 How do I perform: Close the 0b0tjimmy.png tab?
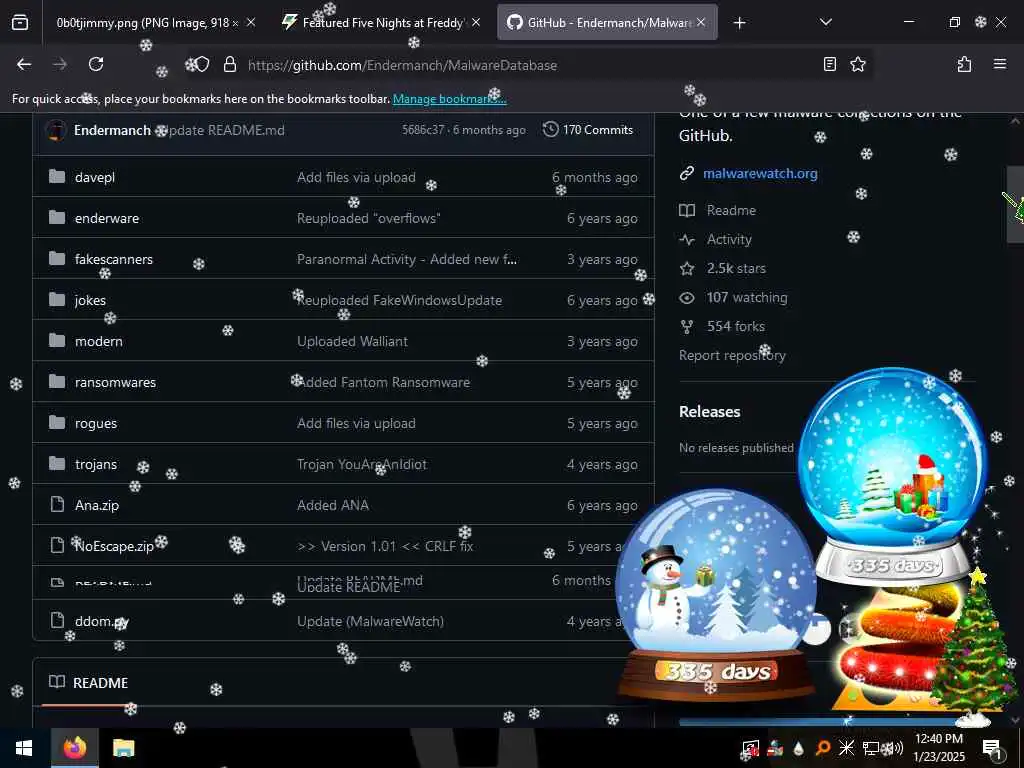[x=251, y=23]
